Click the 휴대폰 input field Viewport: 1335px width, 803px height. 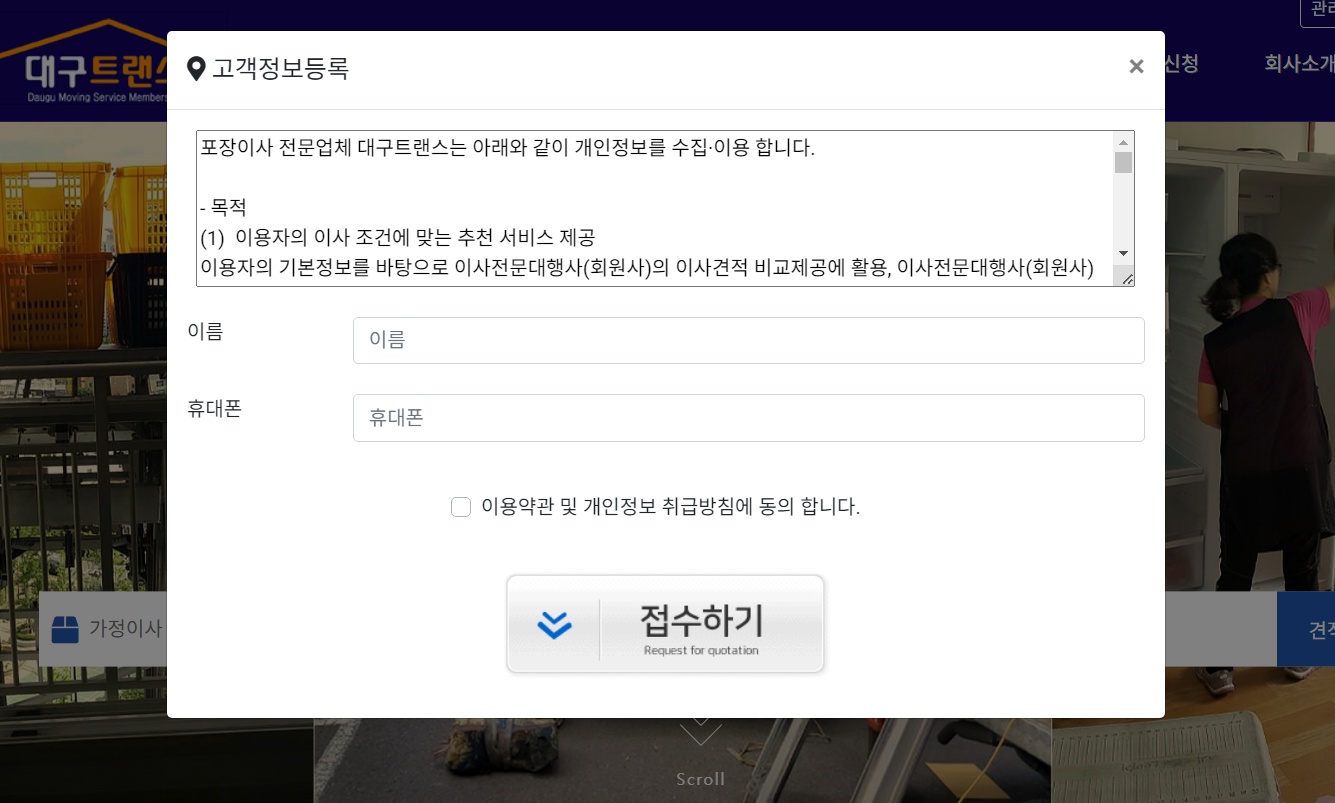point(748,417)
